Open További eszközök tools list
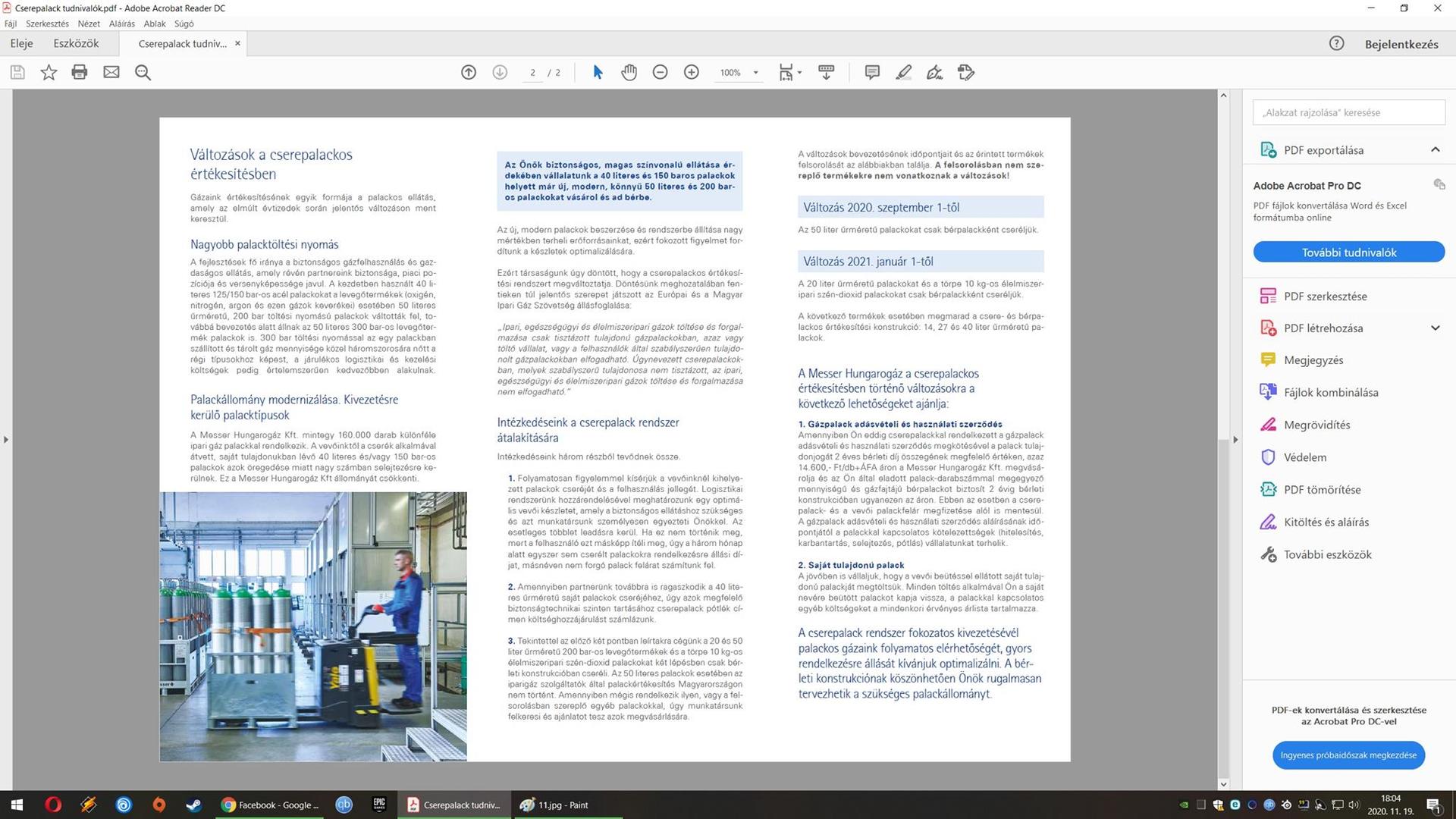 click(1327, 555)
